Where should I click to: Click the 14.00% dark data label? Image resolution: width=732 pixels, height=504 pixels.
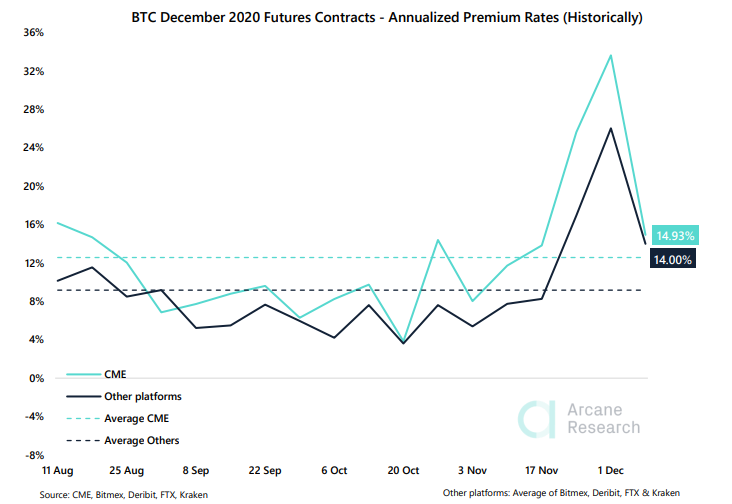[674, 259]
